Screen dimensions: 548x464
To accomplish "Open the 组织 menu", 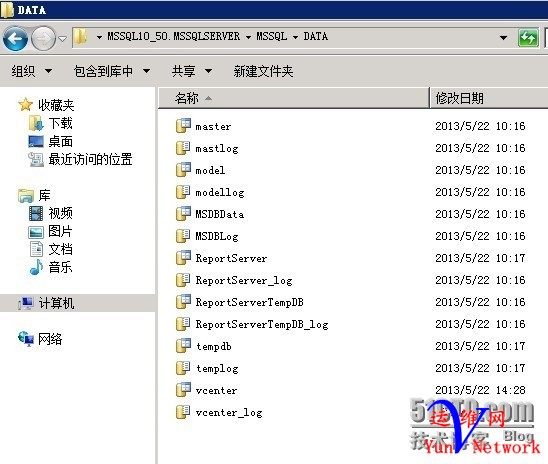I will (x=31, y=71).
